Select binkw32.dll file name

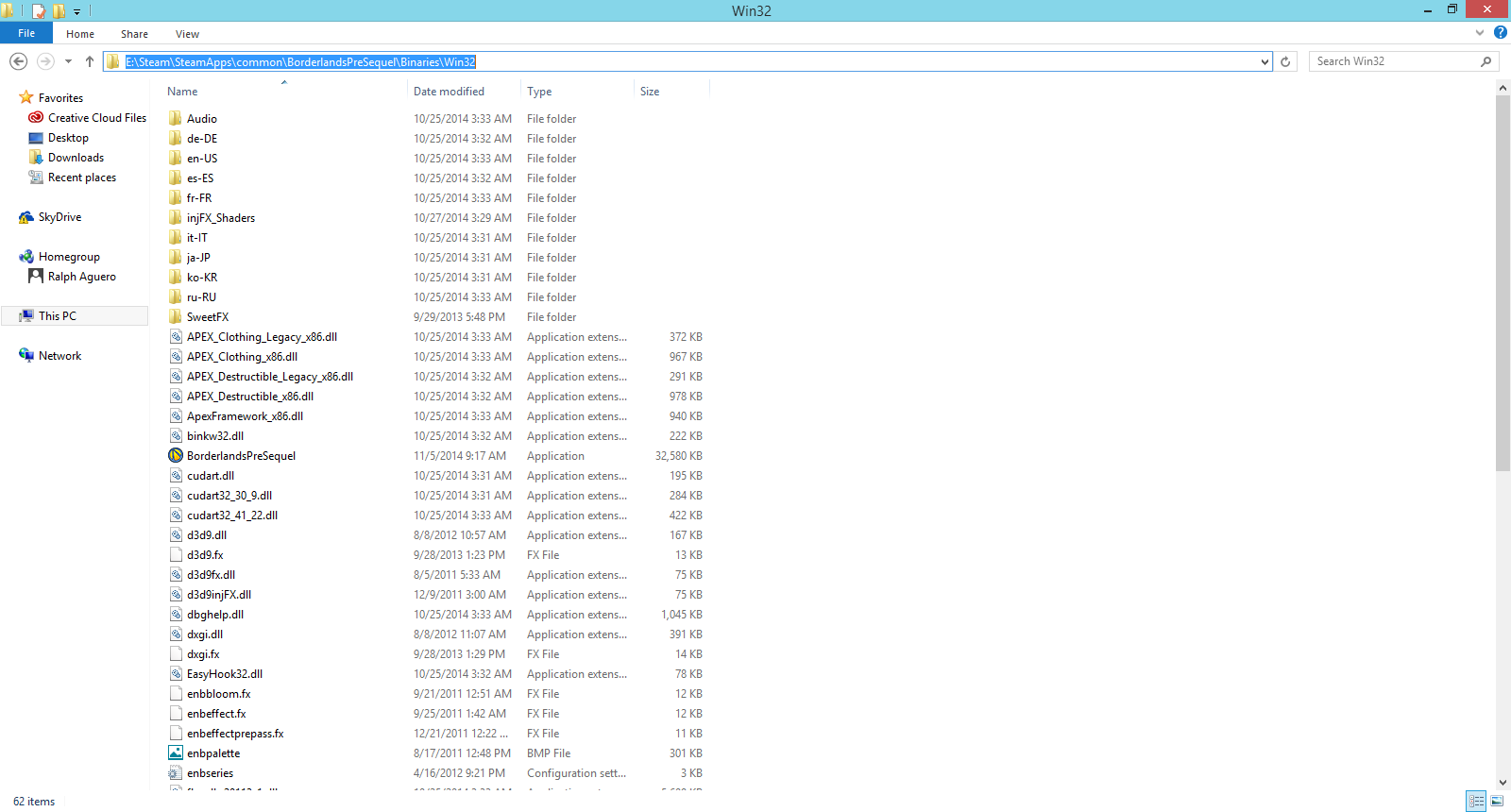tap(215, 436)
